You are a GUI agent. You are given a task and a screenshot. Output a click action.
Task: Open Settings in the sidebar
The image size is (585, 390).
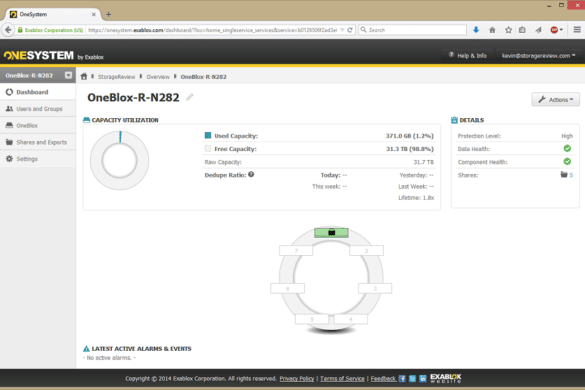coord(38,159)
